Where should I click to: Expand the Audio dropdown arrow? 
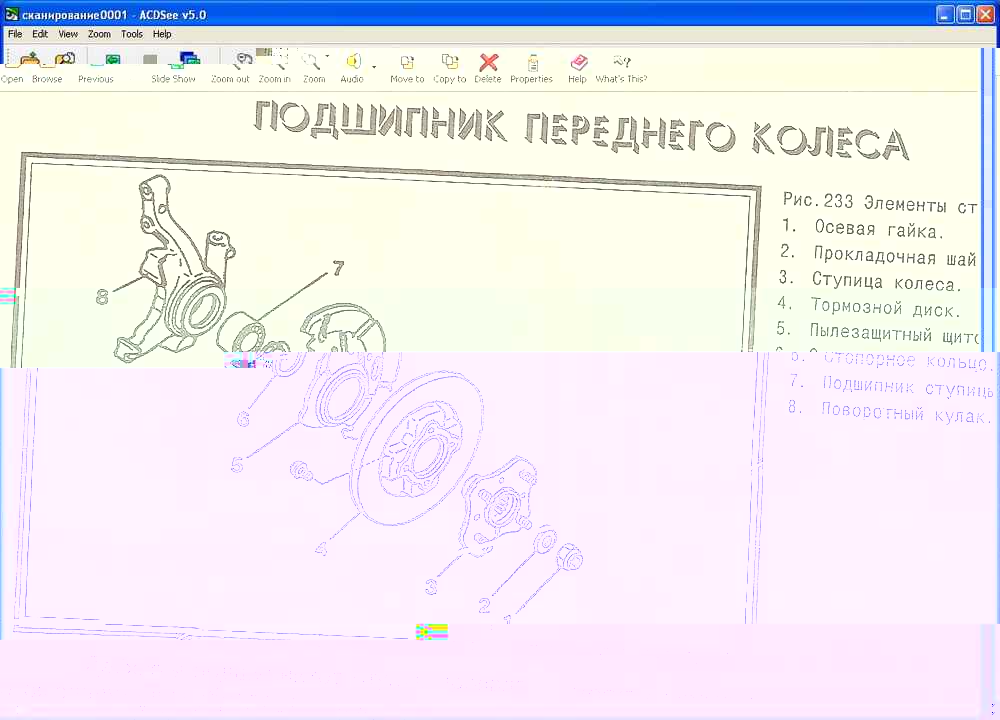point(374,66)
